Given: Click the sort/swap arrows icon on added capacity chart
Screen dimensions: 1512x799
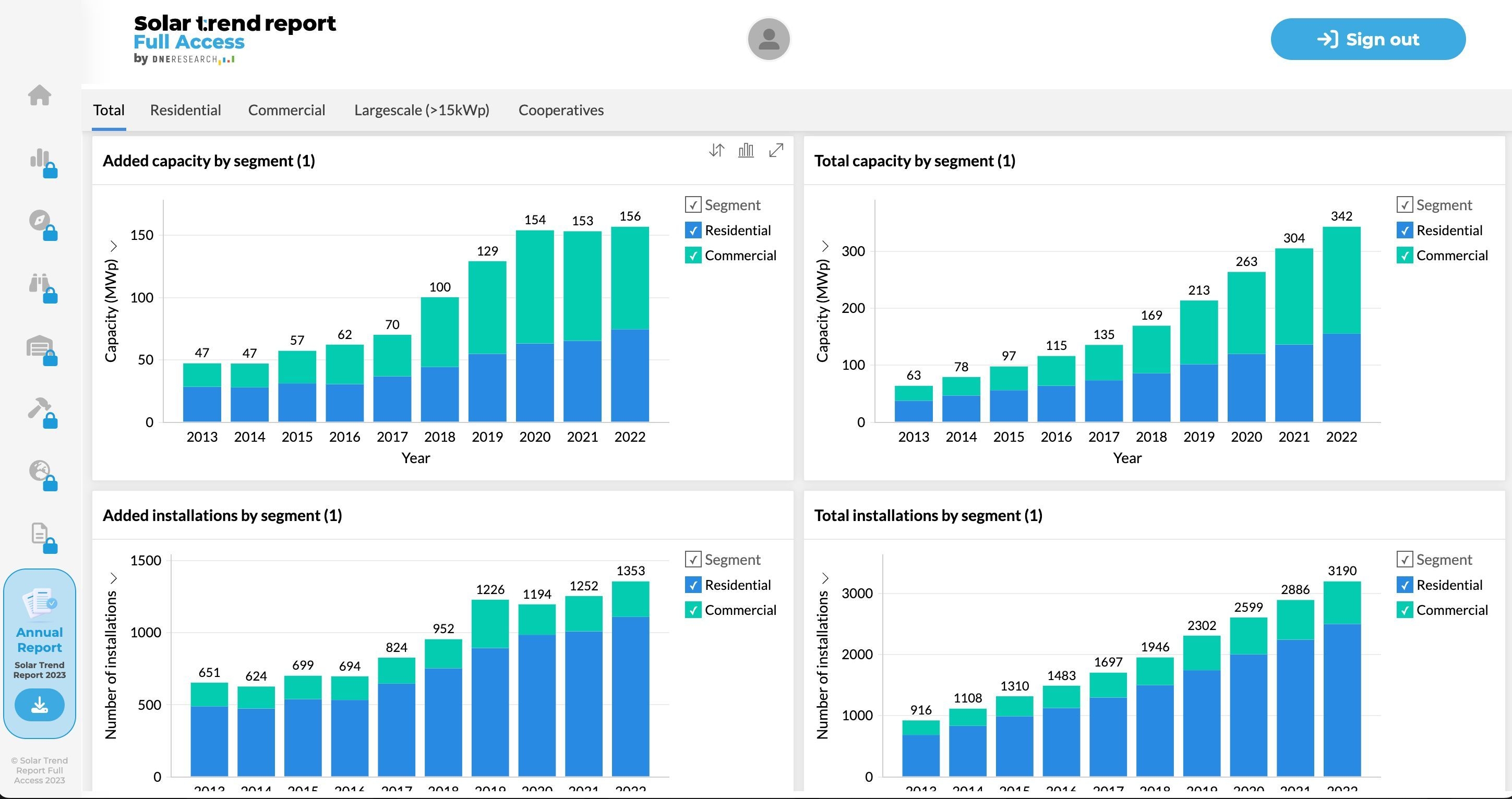Looking at the screenshot, I should [x=716, y=152].
